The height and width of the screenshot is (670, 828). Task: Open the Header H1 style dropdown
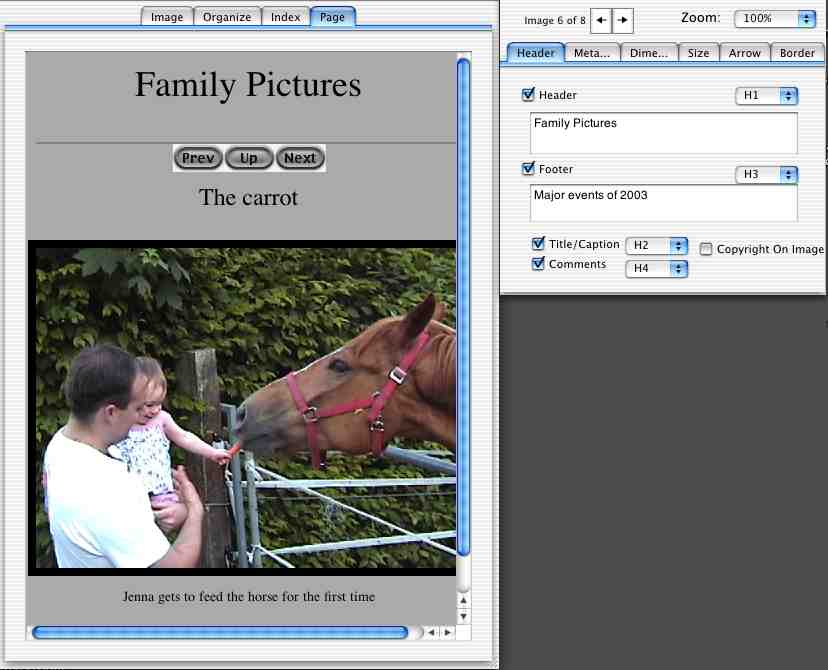765,96
